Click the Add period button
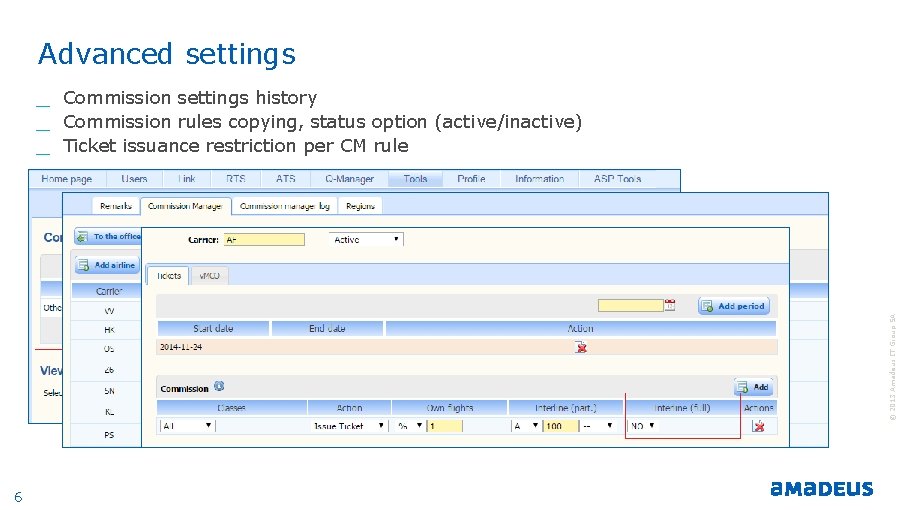Screen dimensions: 907x510 pos(734,306)
